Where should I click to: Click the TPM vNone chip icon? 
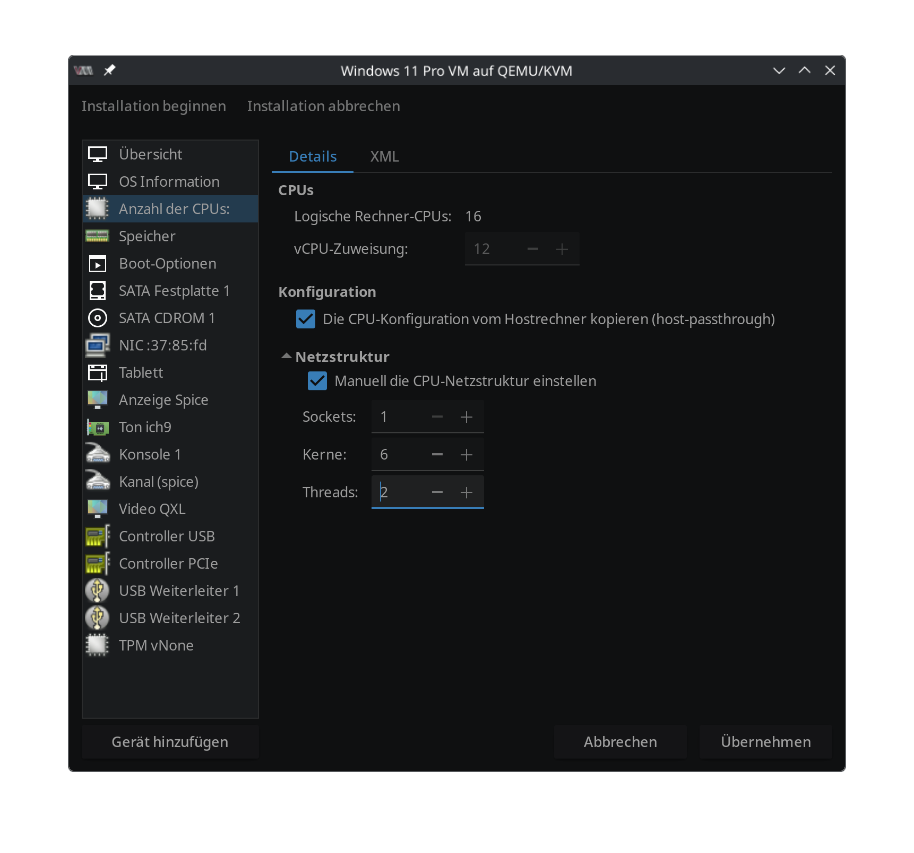click(97, 645)
